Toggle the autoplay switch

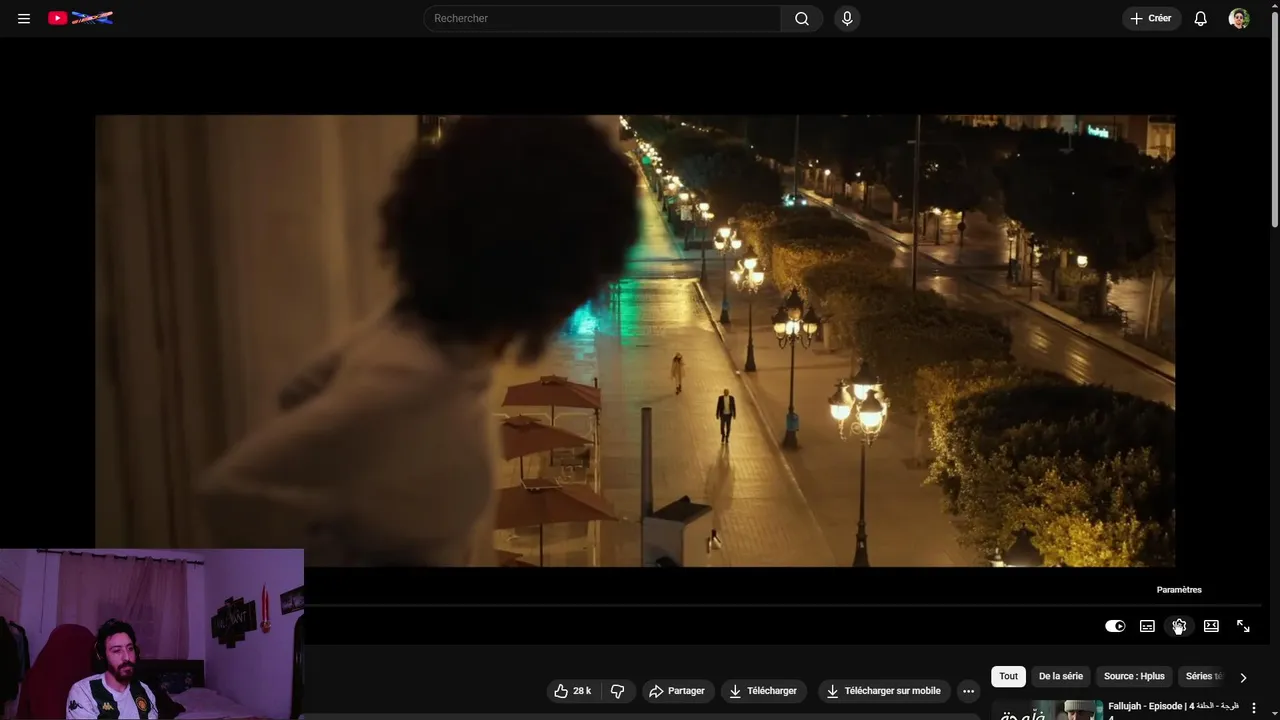1115,626
